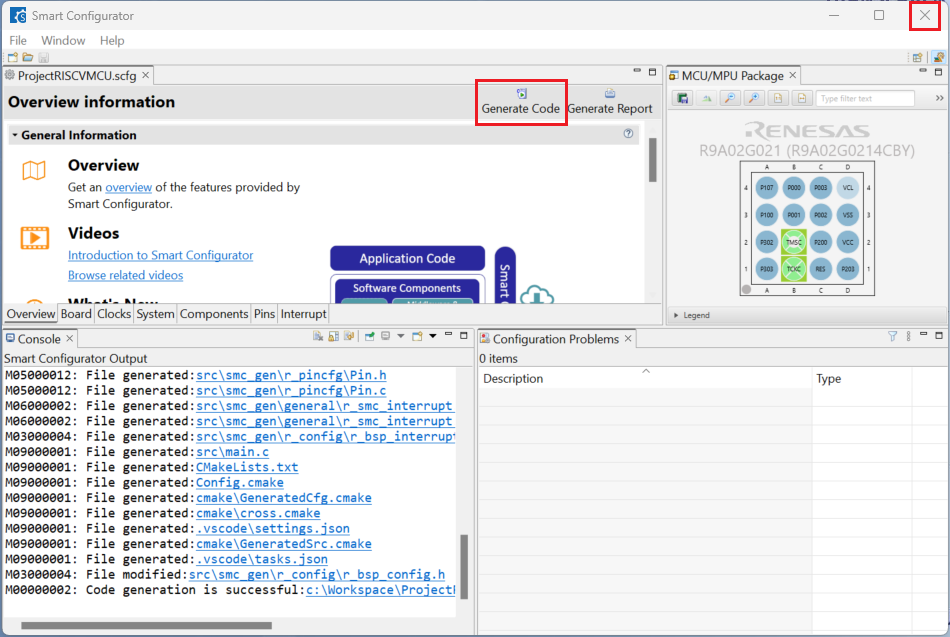This screenshot has height=637, width=950.
Task: Click the Generate Report button
Action: coord(610,102)
